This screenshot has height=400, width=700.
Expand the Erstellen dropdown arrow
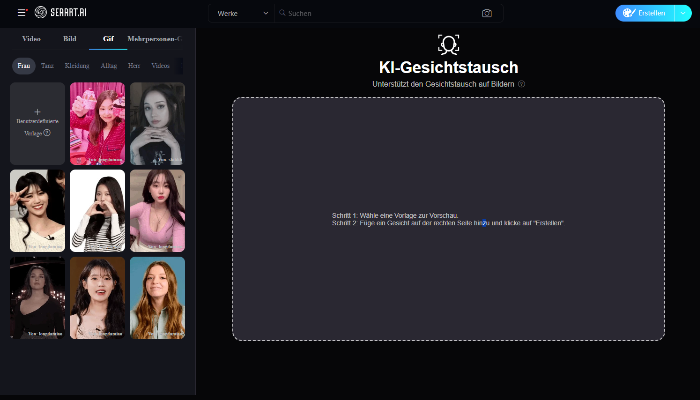point(683,13)
